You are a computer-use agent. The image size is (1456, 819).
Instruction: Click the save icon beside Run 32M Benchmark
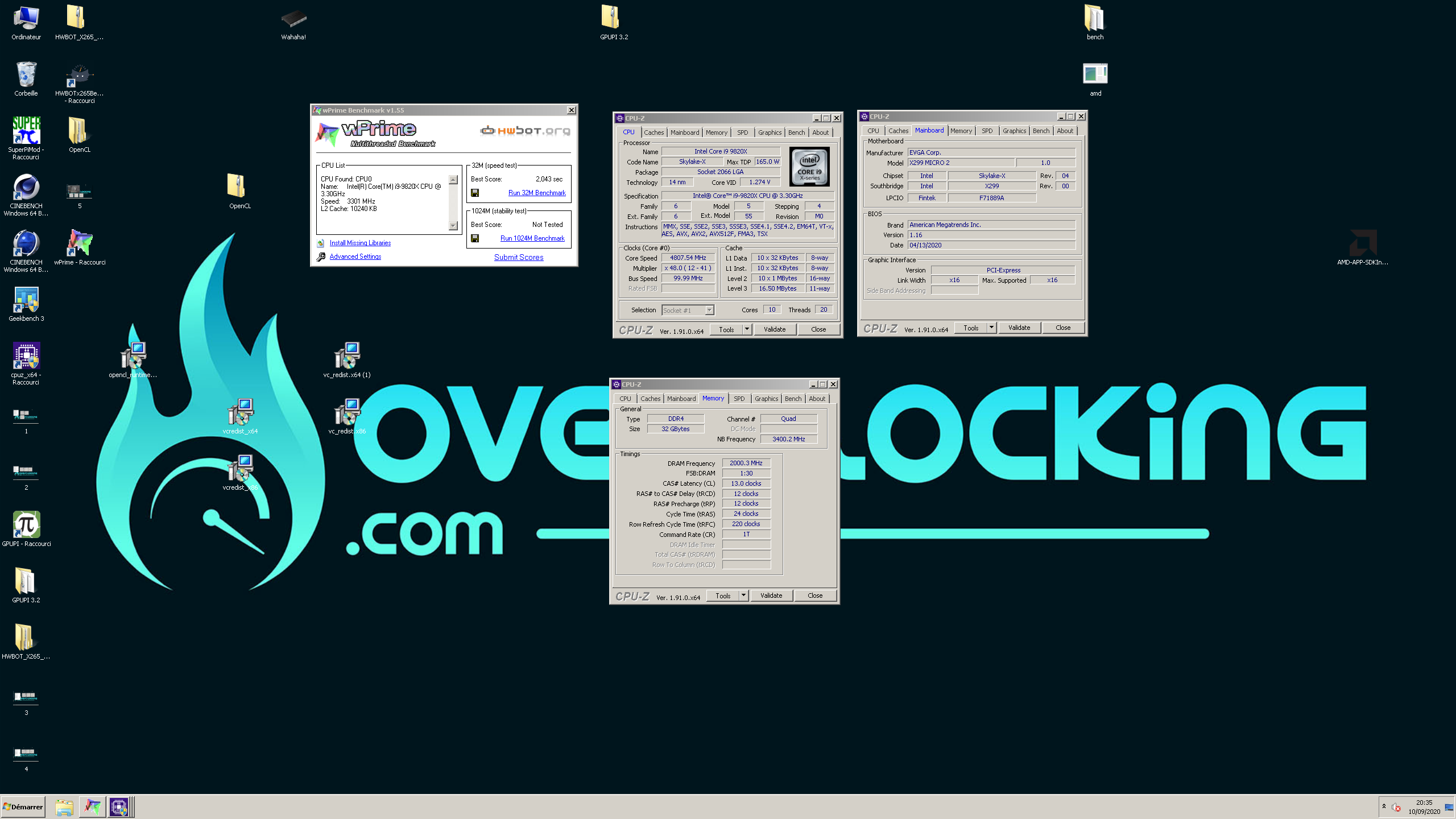(x=475, y=193)
